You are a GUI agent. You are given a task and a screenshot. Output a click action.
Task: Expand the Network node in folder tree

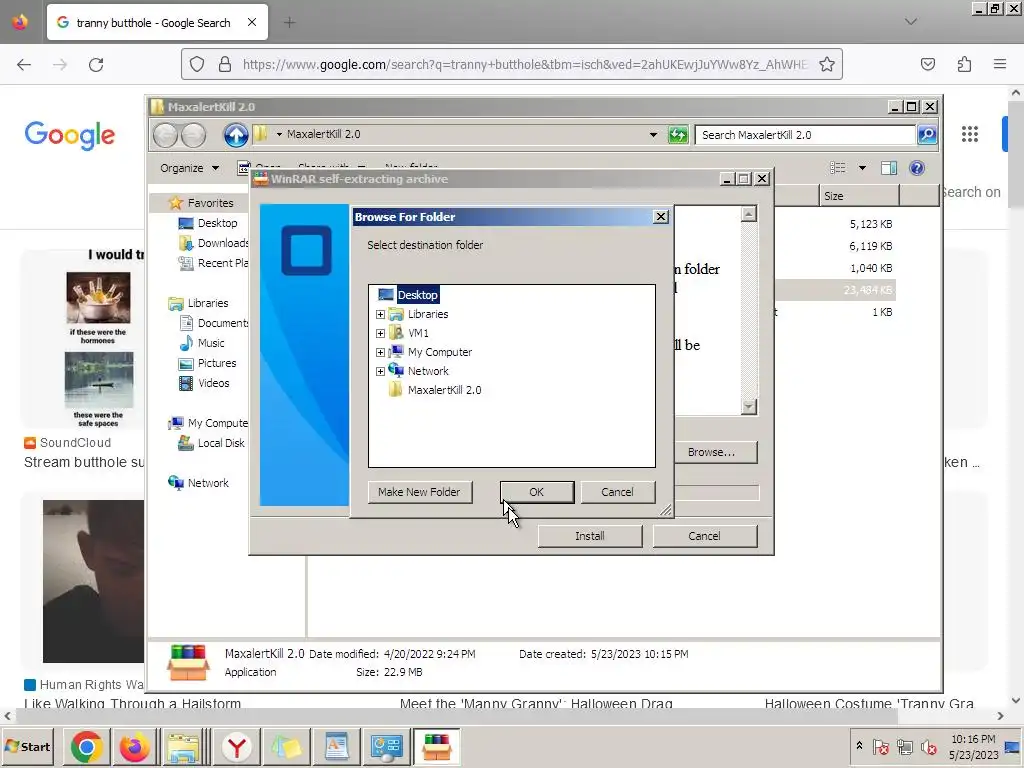pos(380,371)
